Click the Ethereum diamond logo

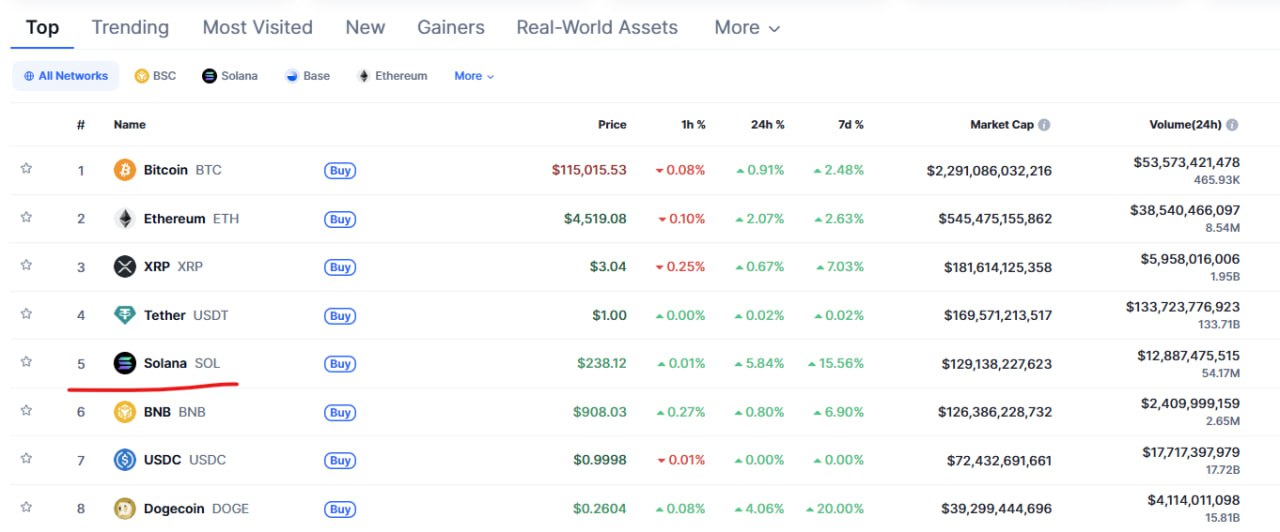coord(125,218)
